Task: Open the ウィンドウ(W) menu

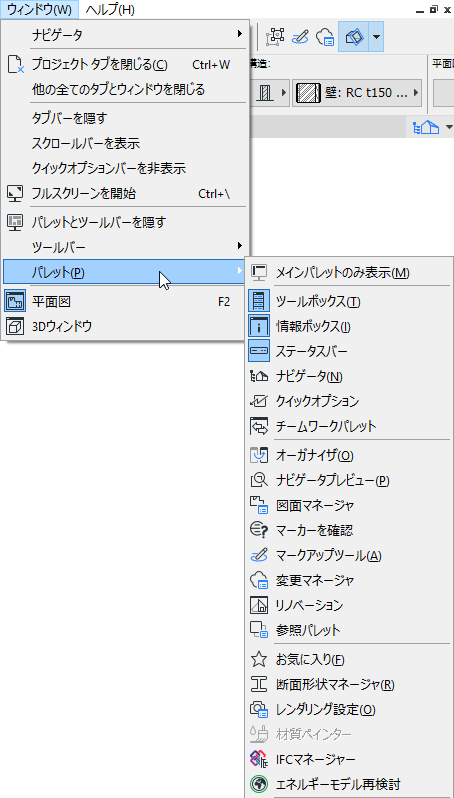Action: point(40,9)
